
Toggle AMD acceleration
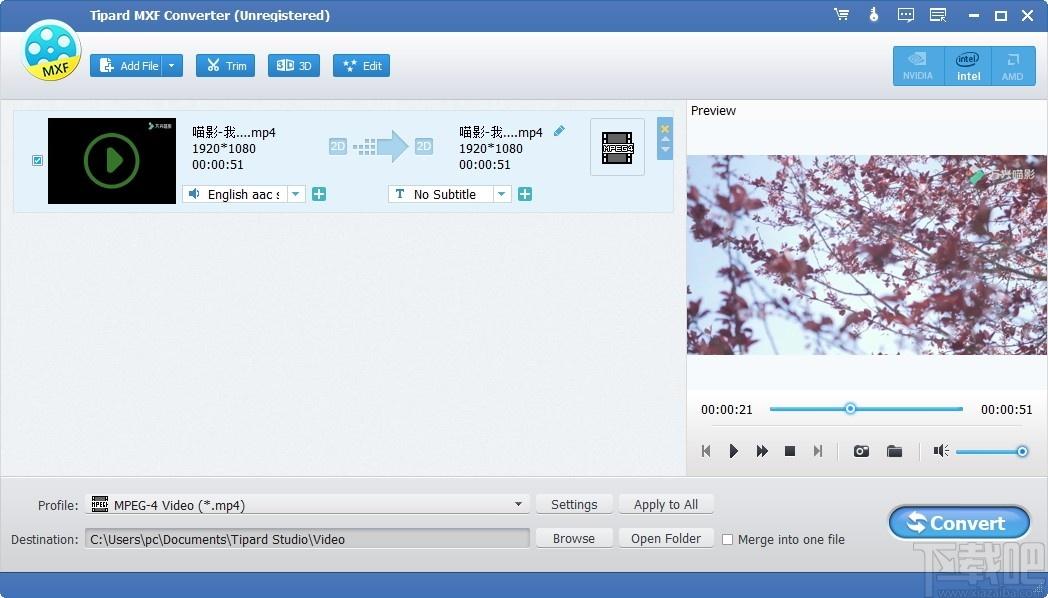pos(1013,66)
